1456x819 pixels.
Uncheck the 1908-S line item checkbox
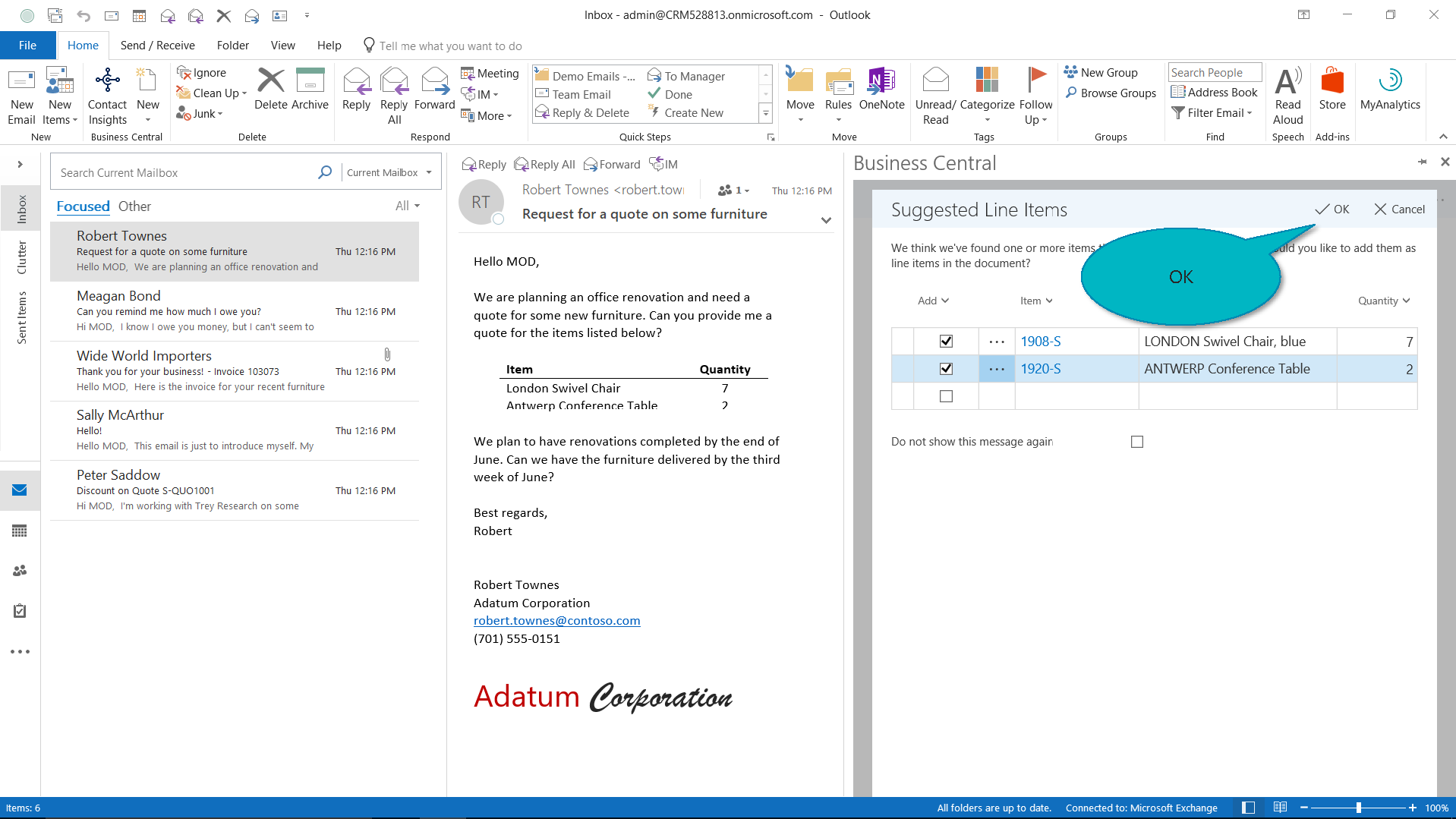pos(946,342)
